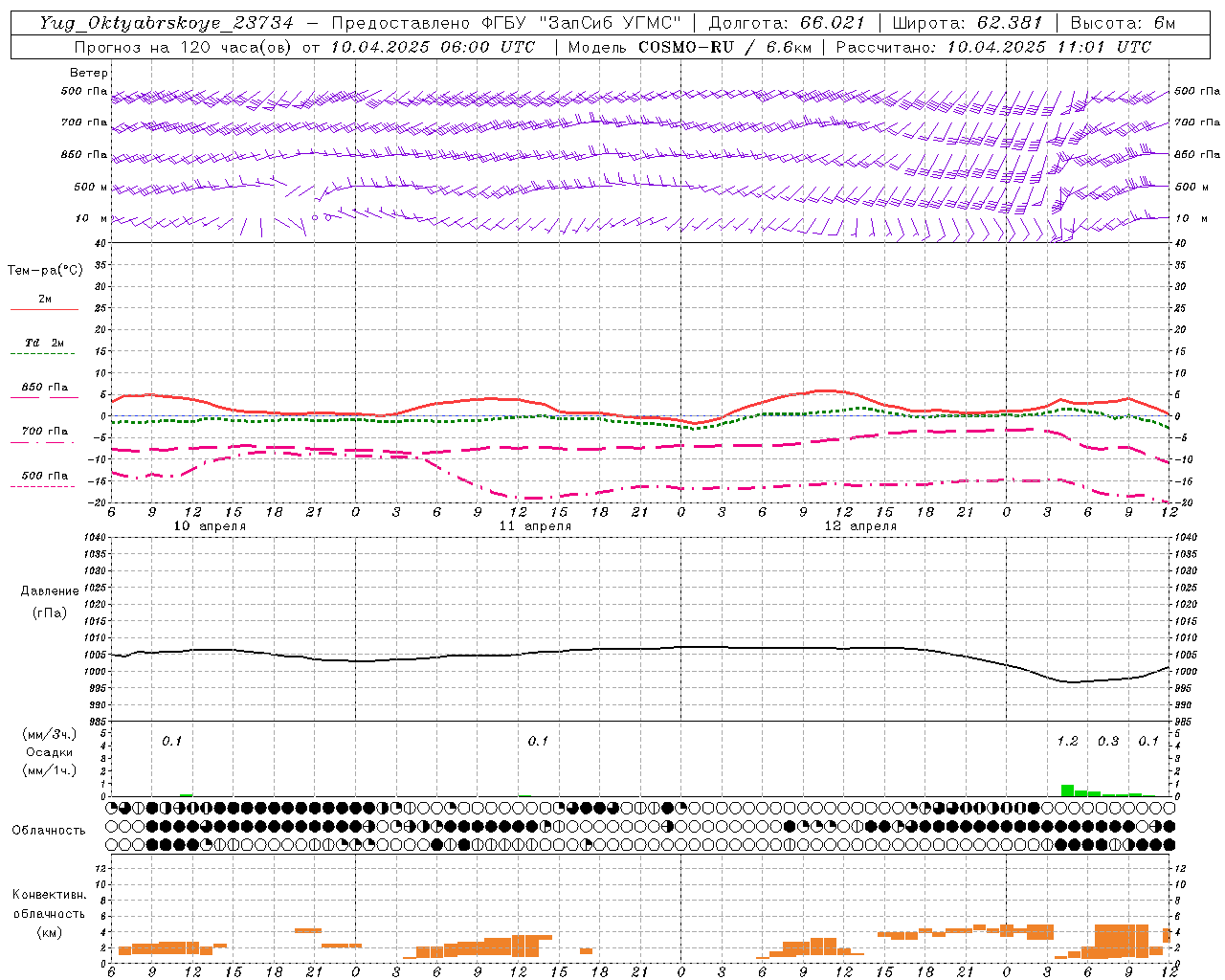The height and width of the screenshot is (980, 1225).
Task: Click the 12 апреля date label
Action: 860,526
